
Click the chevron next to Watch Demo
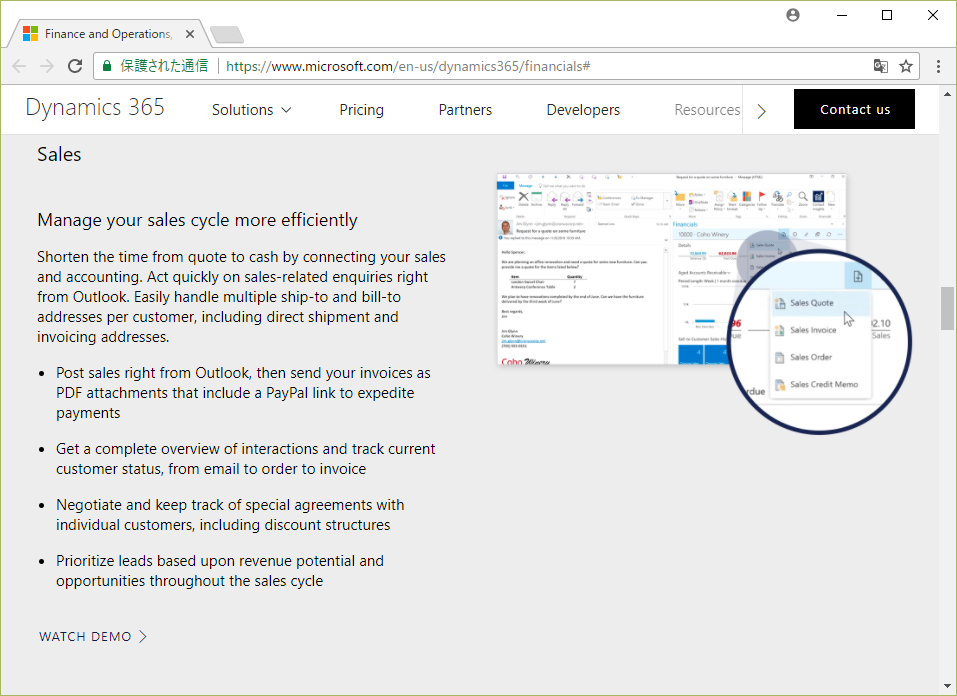click(x=144, y=636)
